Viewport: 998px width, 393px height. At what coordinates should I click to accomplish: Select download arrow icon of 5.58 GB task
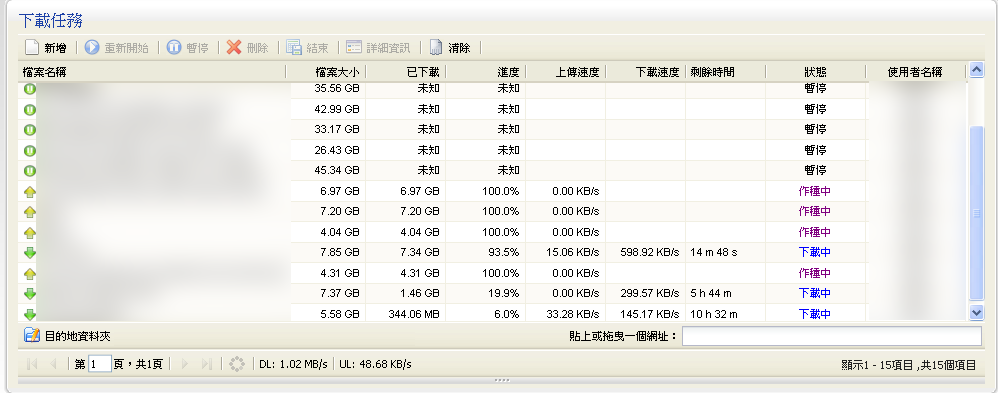click(29, 315)
